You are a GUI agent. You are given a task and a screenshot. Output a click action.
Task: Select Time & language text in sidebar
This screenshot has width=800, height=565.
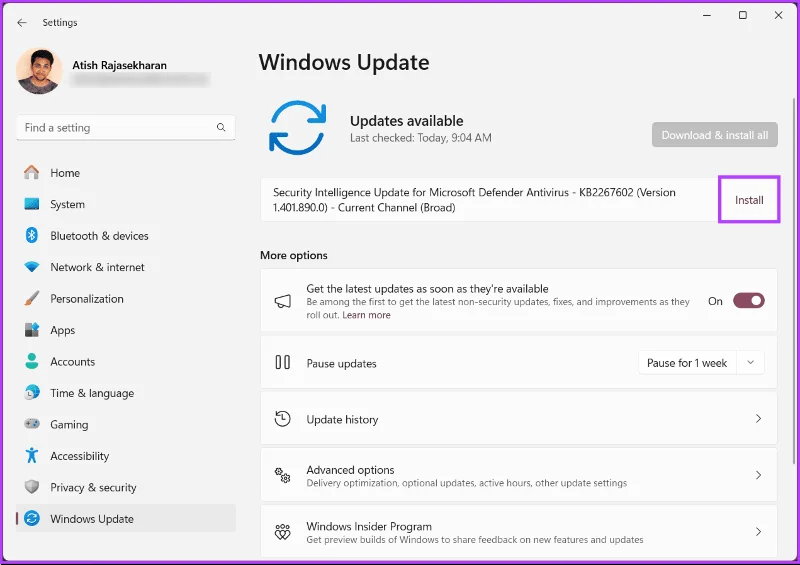coord(92,394)
